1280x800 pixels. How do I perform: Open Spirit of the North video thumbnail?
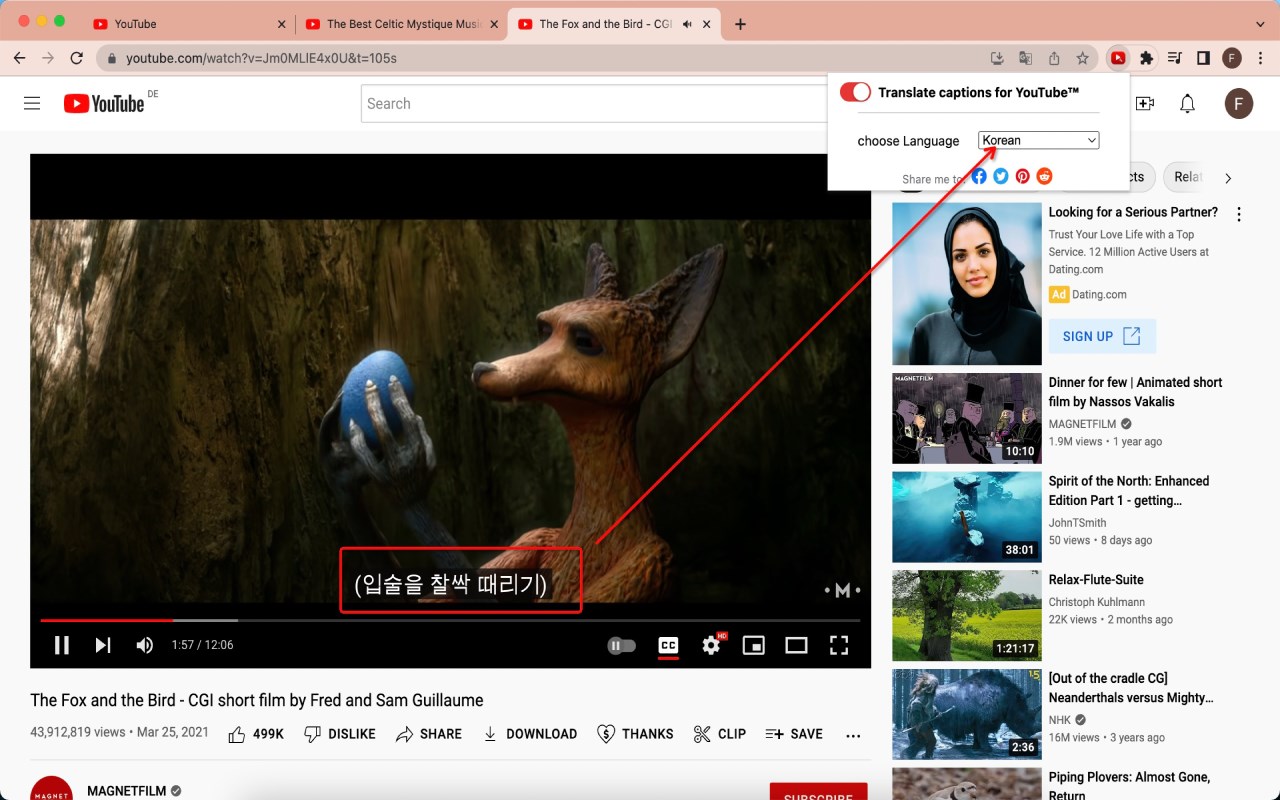click(x=967, y=517)
